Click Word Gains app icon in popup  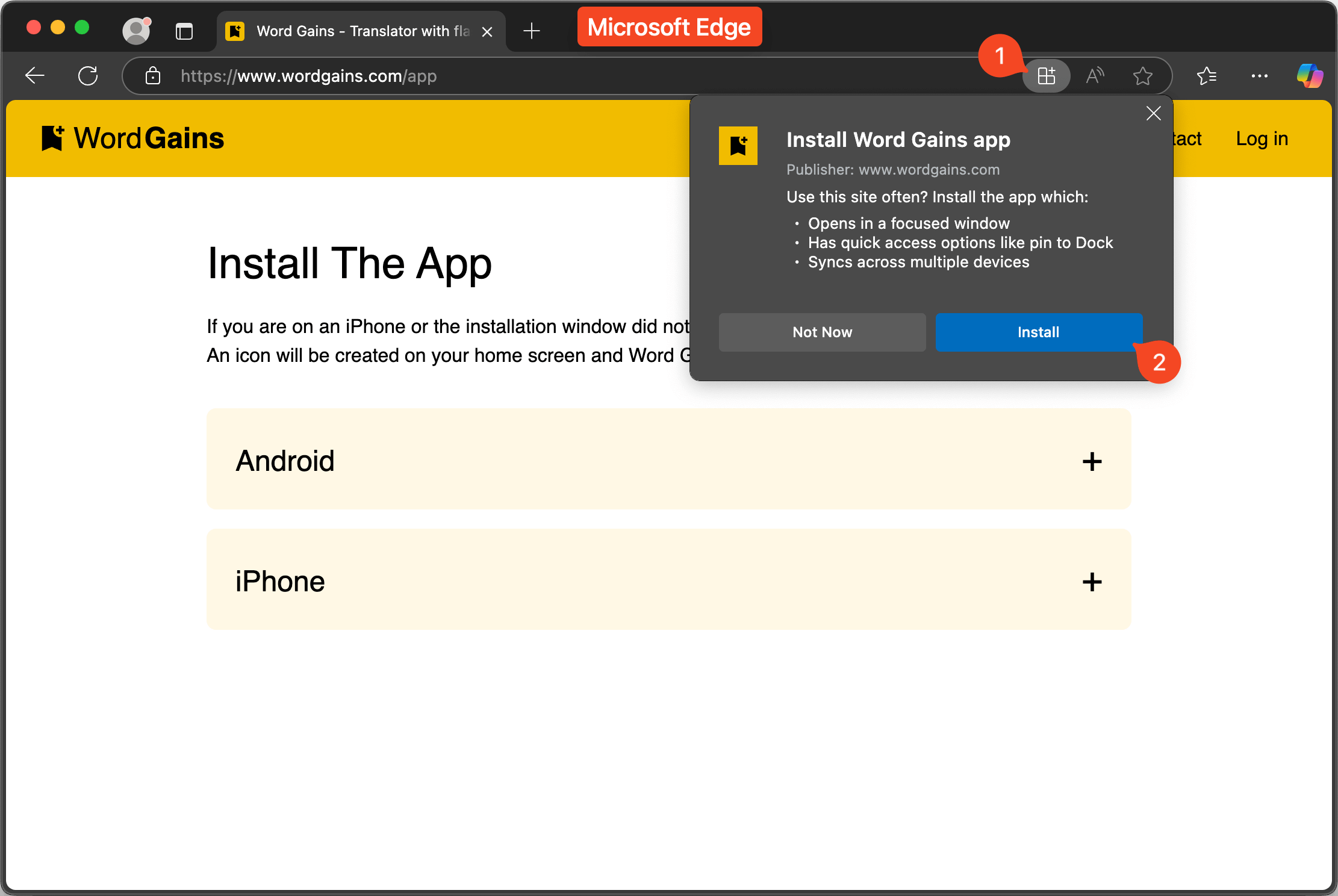click(738, 146)
